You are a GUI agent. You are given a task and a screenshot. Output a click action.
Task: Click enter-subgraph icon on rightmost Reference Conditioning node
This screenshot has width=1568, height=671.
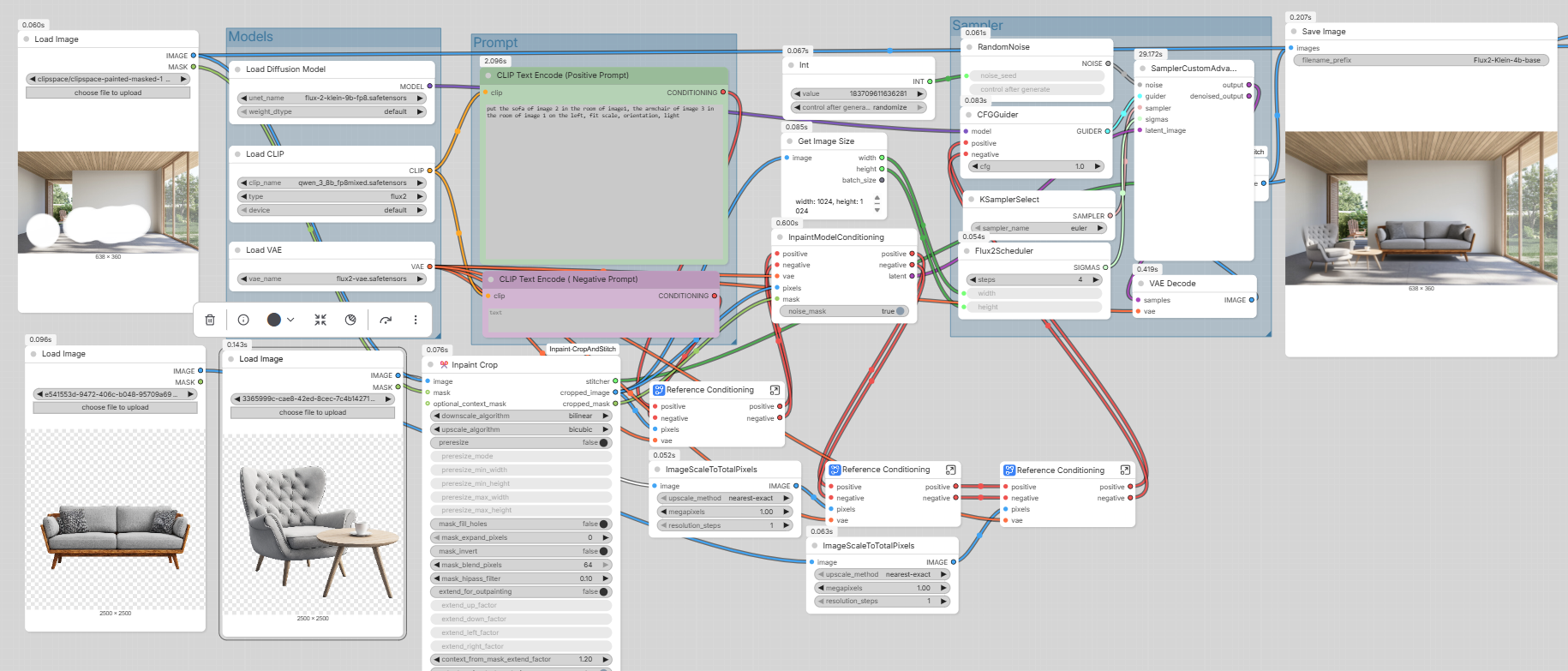tap(1125, 470)
